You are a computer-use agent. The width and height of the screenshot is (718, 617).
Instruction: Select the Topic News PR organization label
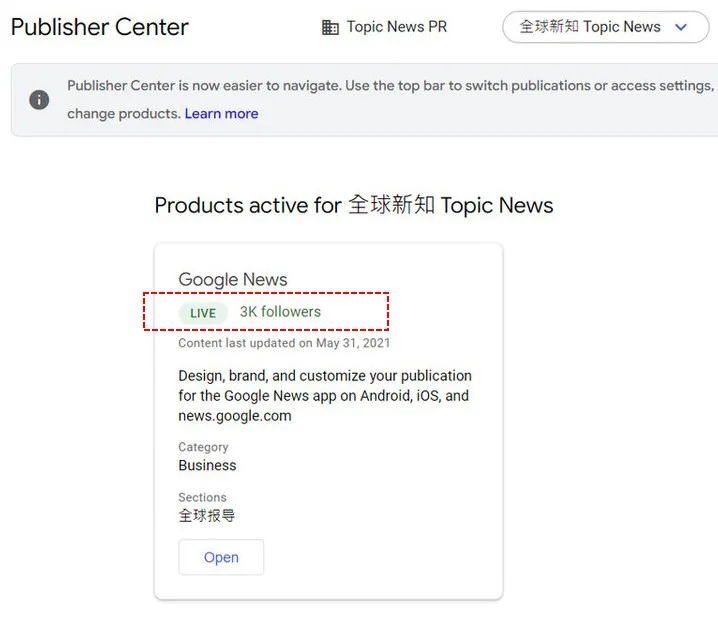coord(396,27)
